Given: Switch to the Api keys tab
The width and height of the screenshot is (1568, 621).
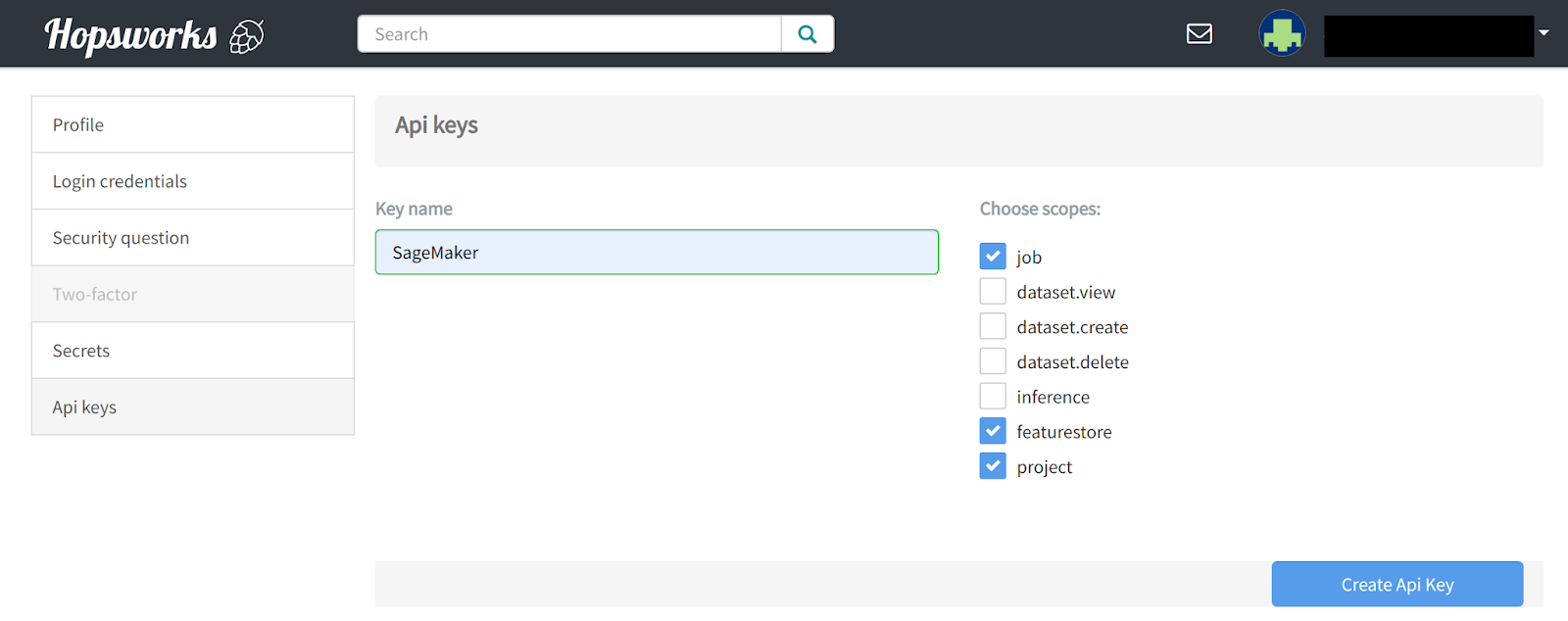Looking at the screenshot, I should pyautogui.click(x=192, y=407).
